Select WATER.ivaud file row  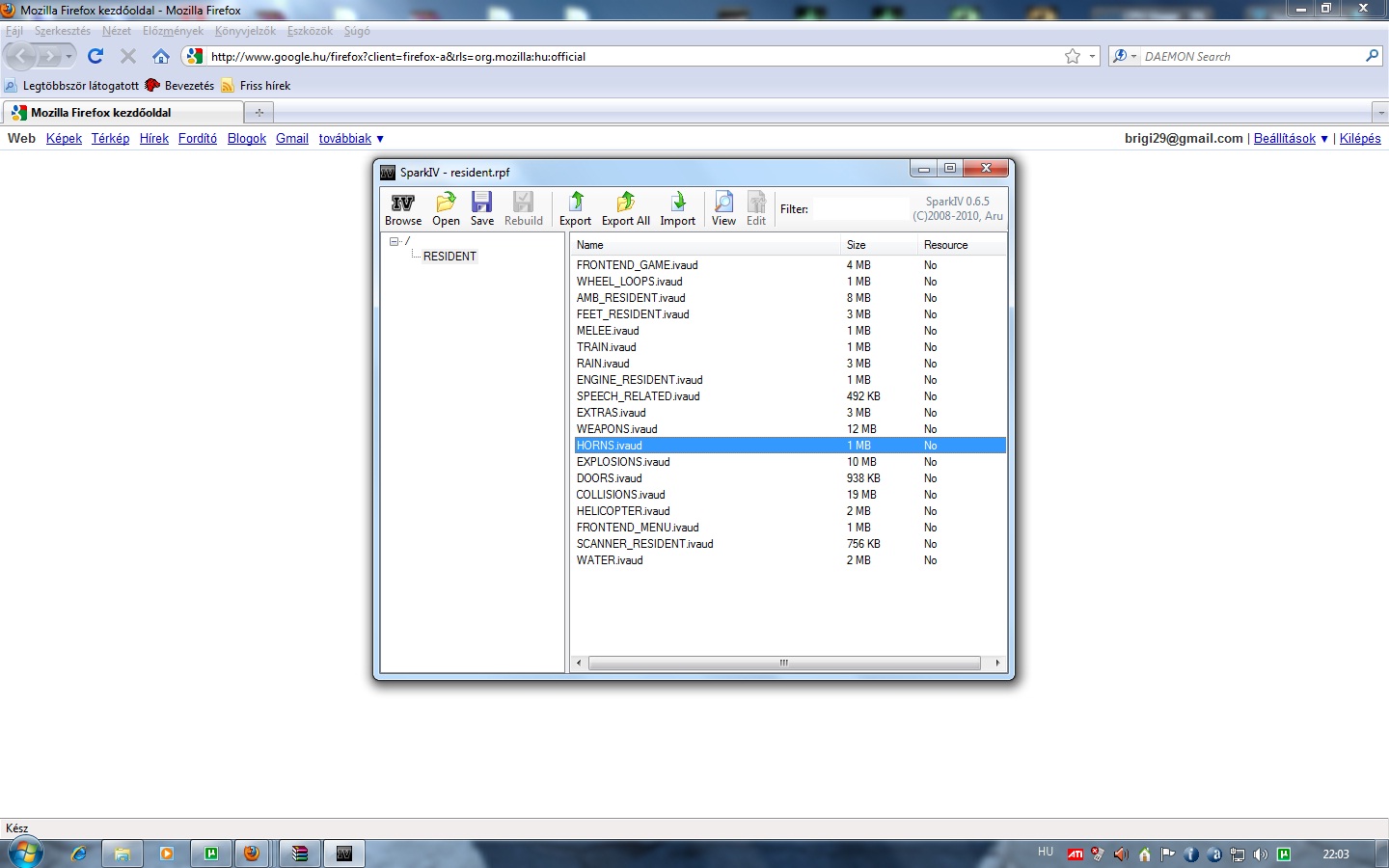[790, 560]
